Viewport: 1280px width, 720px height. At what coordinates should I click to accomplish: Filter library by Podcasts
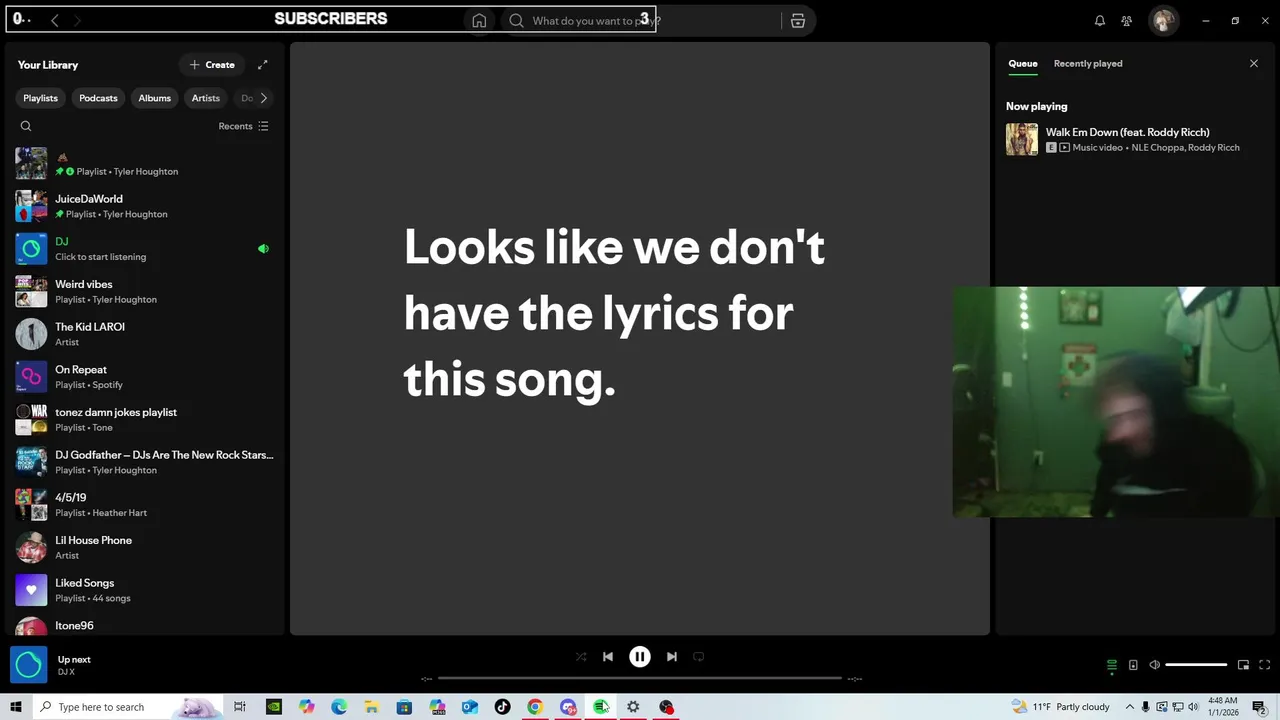98,98
